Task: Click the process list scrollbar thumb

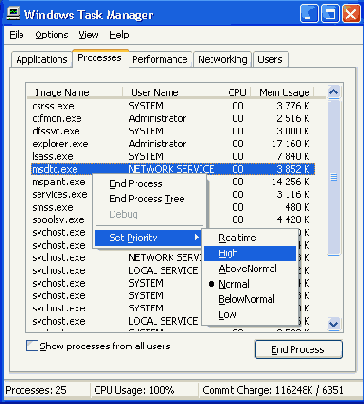Action: pyautogui.click(x=334, y=178)
